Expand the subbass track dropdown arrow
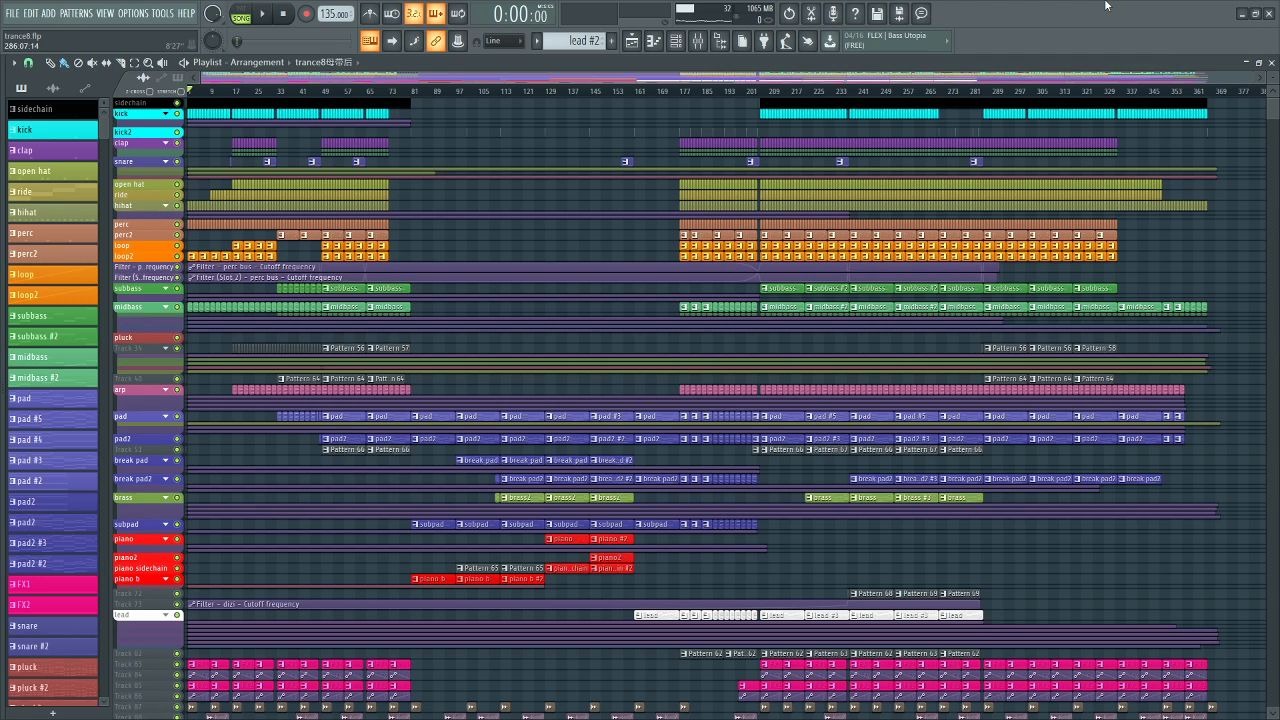The height and width of the screenshot is (720, 1280). (x=166, y=289)
